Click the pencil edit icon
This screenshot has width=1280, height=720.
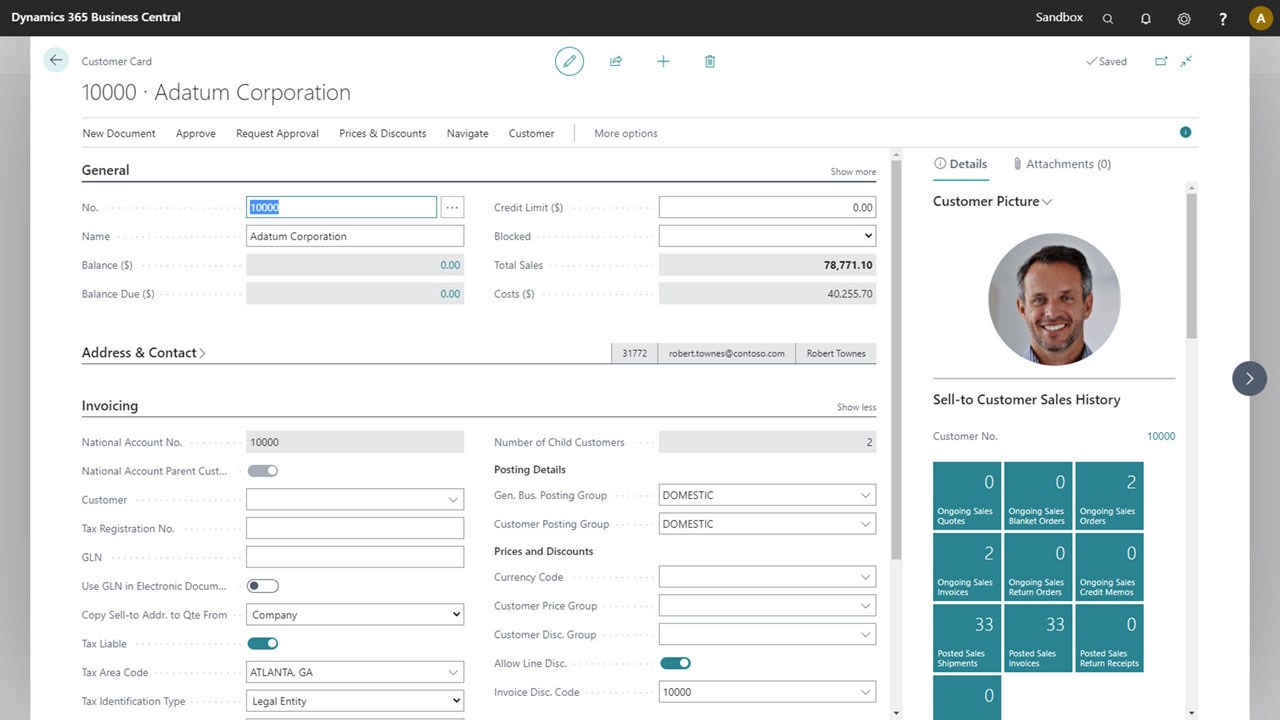coord(569,61)
